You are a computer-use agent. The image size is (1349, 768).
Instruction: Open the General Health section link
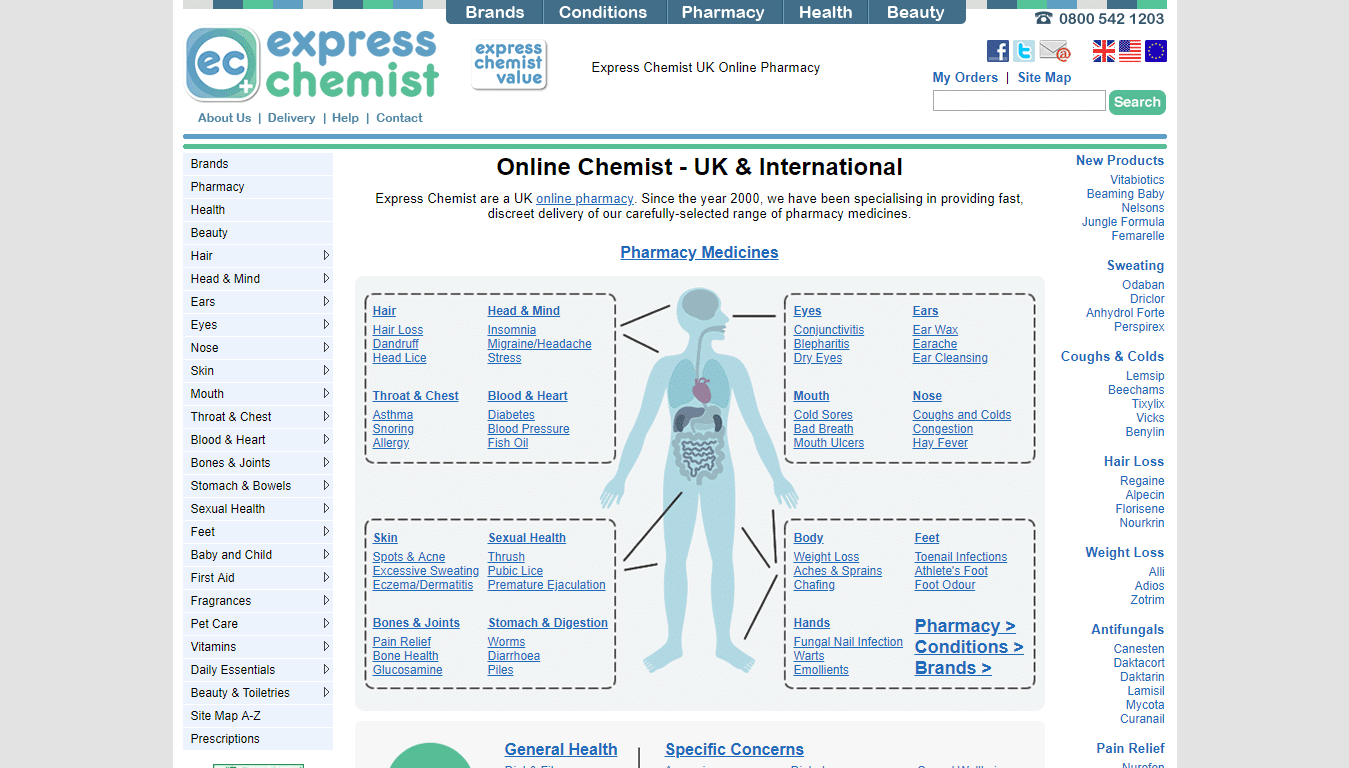561,749
